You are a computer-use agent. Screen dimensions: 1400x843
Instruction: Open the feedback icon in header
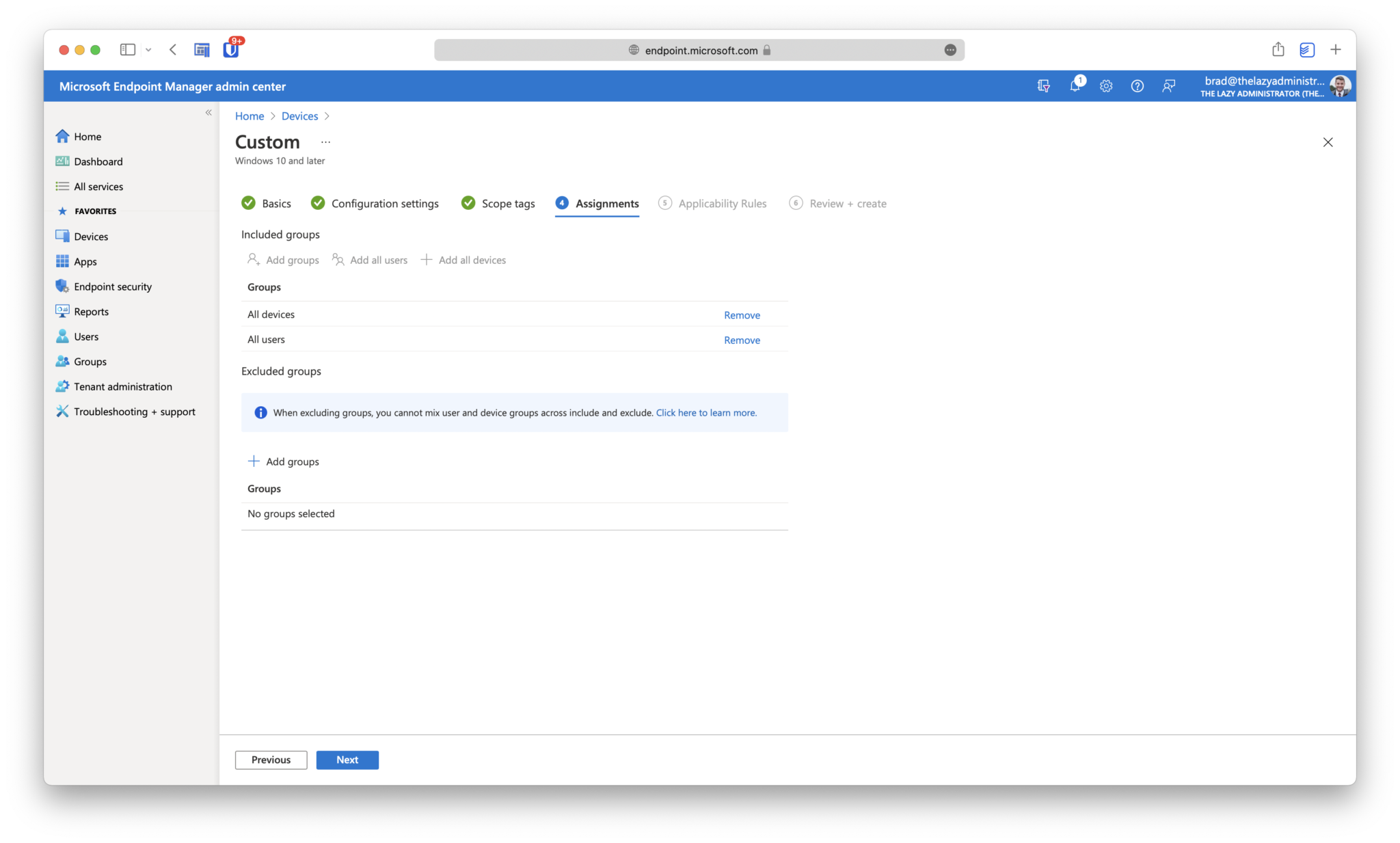click(1169, 86)
